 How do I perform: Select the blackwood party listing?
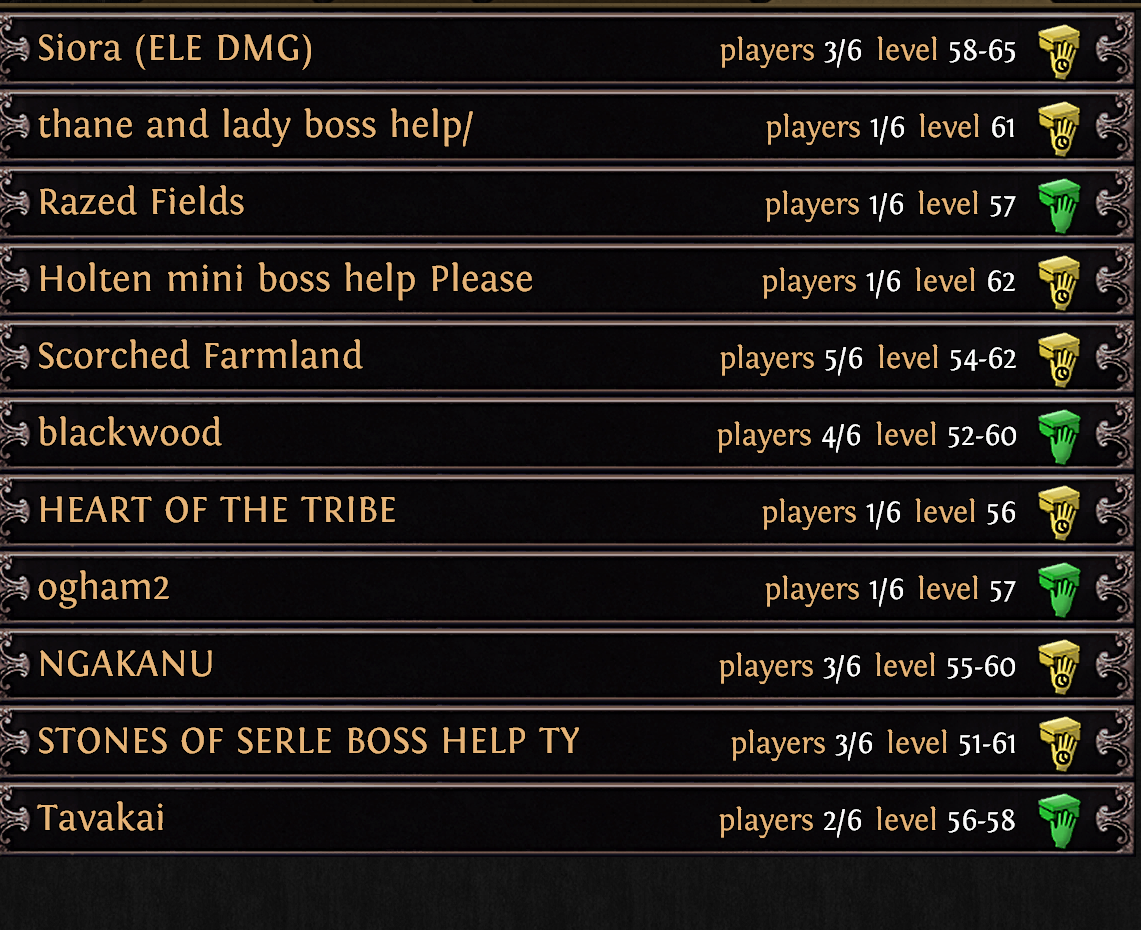568,433
